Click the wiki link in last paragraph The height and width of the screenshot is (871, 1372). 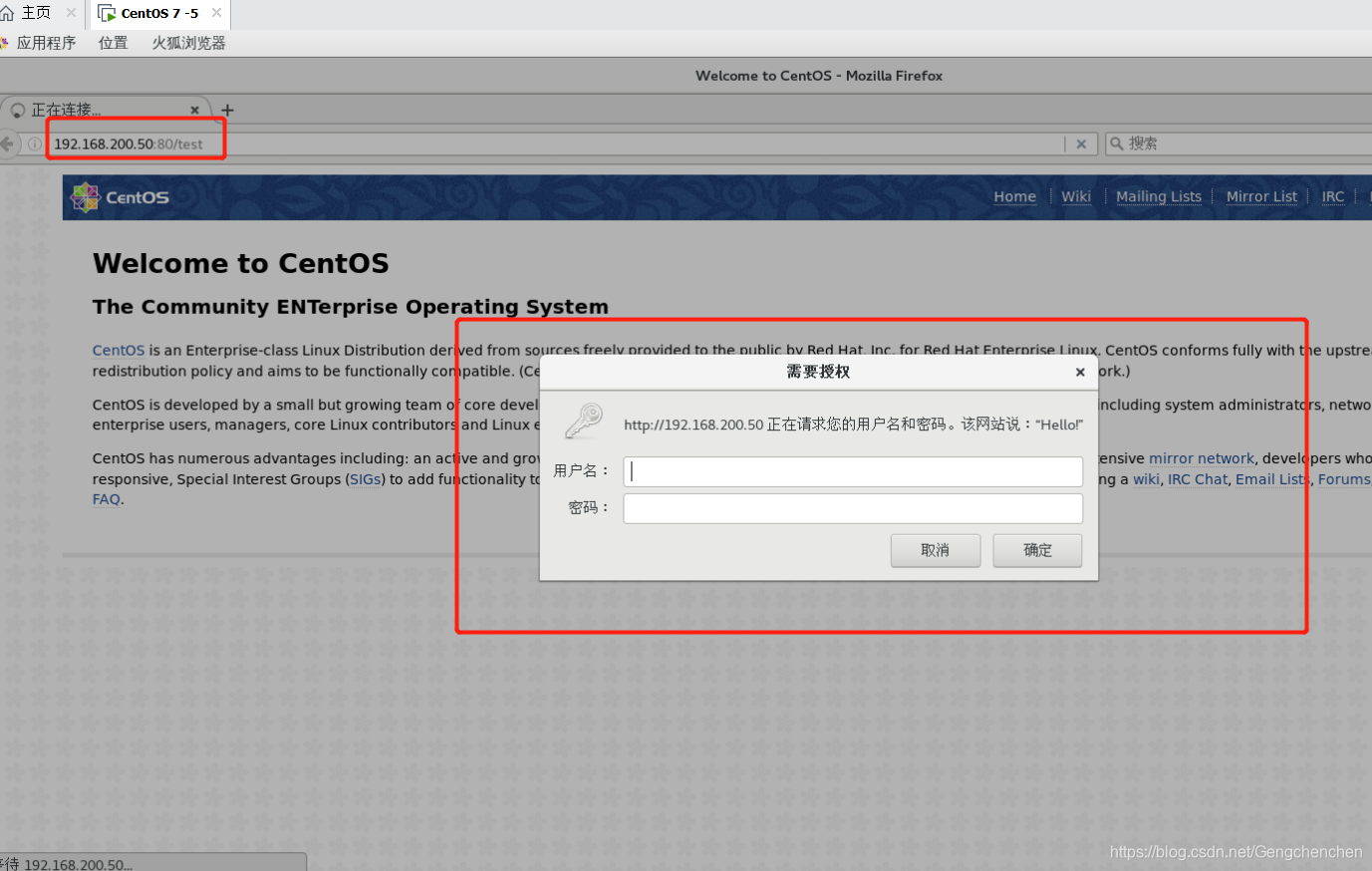click(x=1146, y=479)
